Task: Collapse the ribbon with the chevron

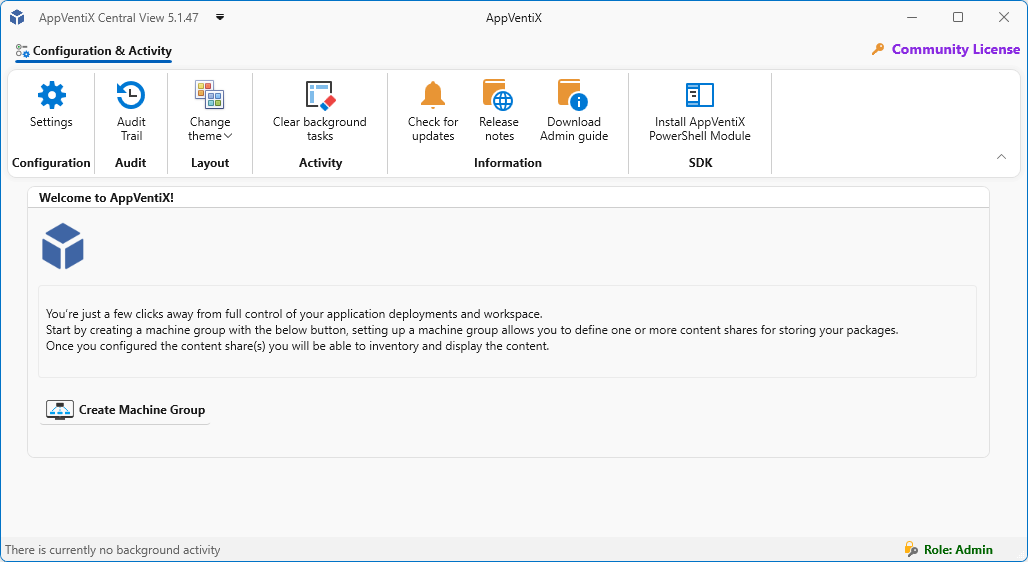Action: click(1001, 157)
